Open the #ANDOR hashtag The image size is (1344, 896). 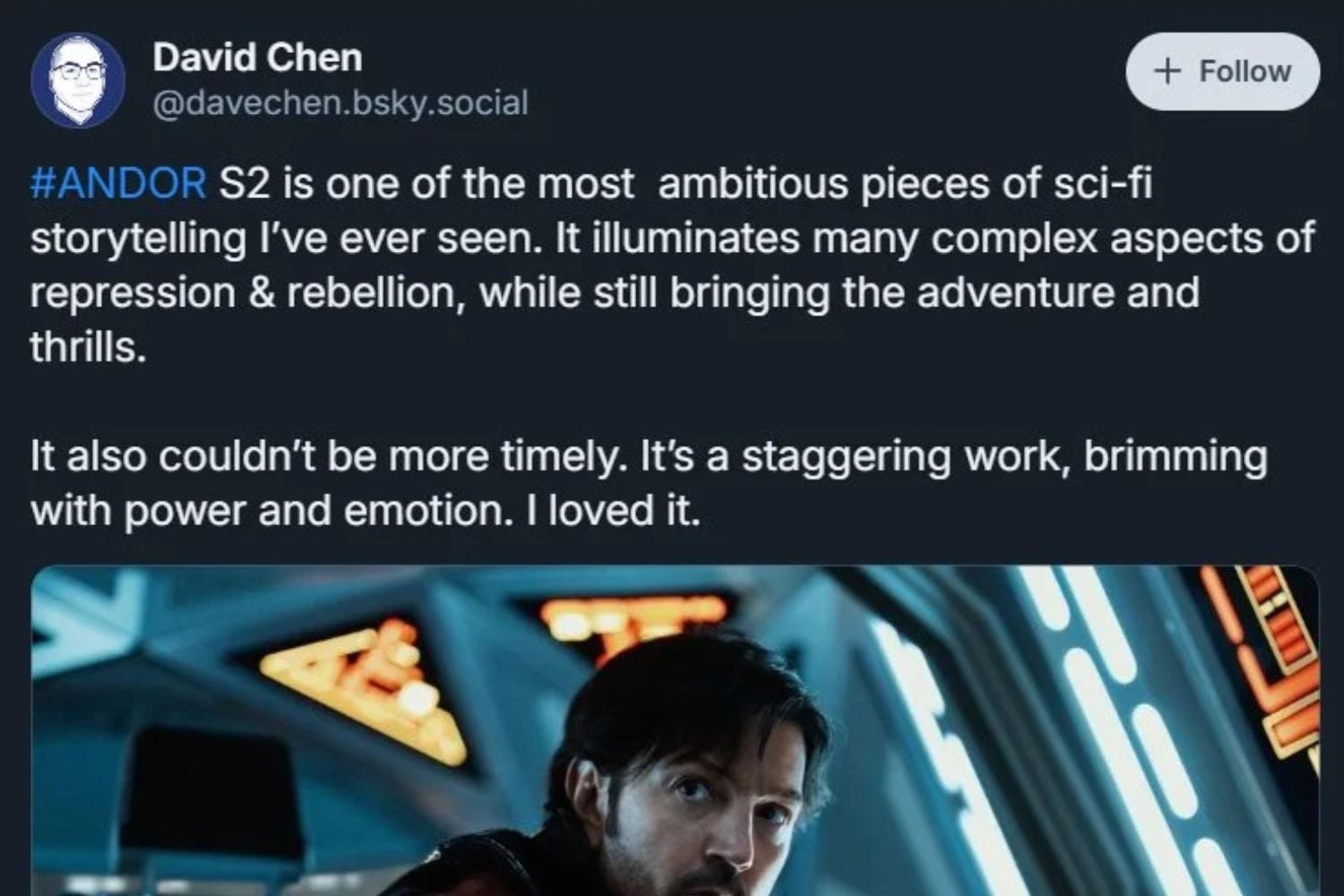118,184
